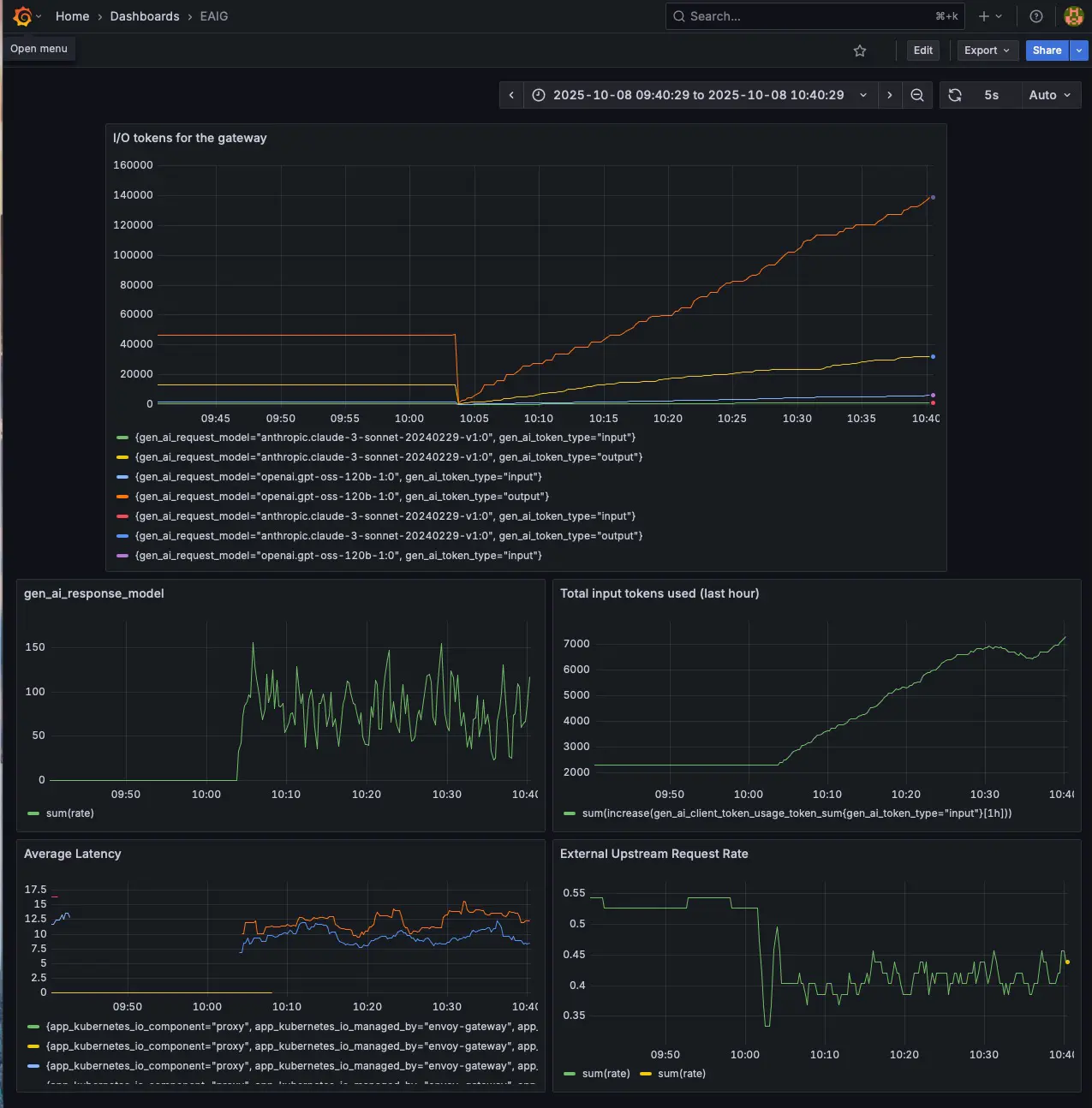Shift time range forward
Image resolution: width=1092 pixels, height=1108 pixels.
tap(890, 95)
